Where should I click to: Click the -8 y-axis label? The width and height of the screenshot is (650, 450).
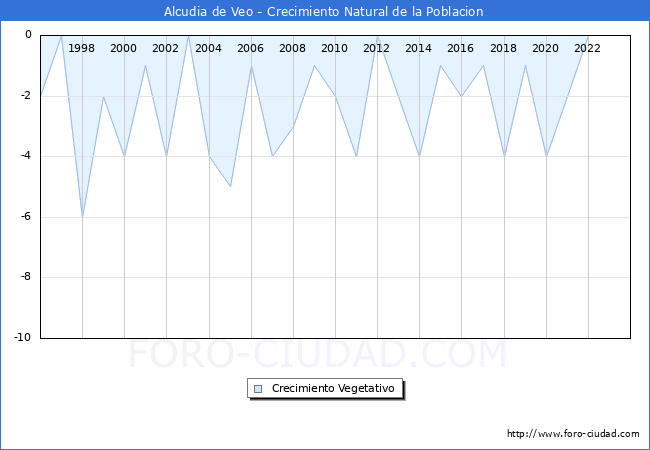click(26, 277)
